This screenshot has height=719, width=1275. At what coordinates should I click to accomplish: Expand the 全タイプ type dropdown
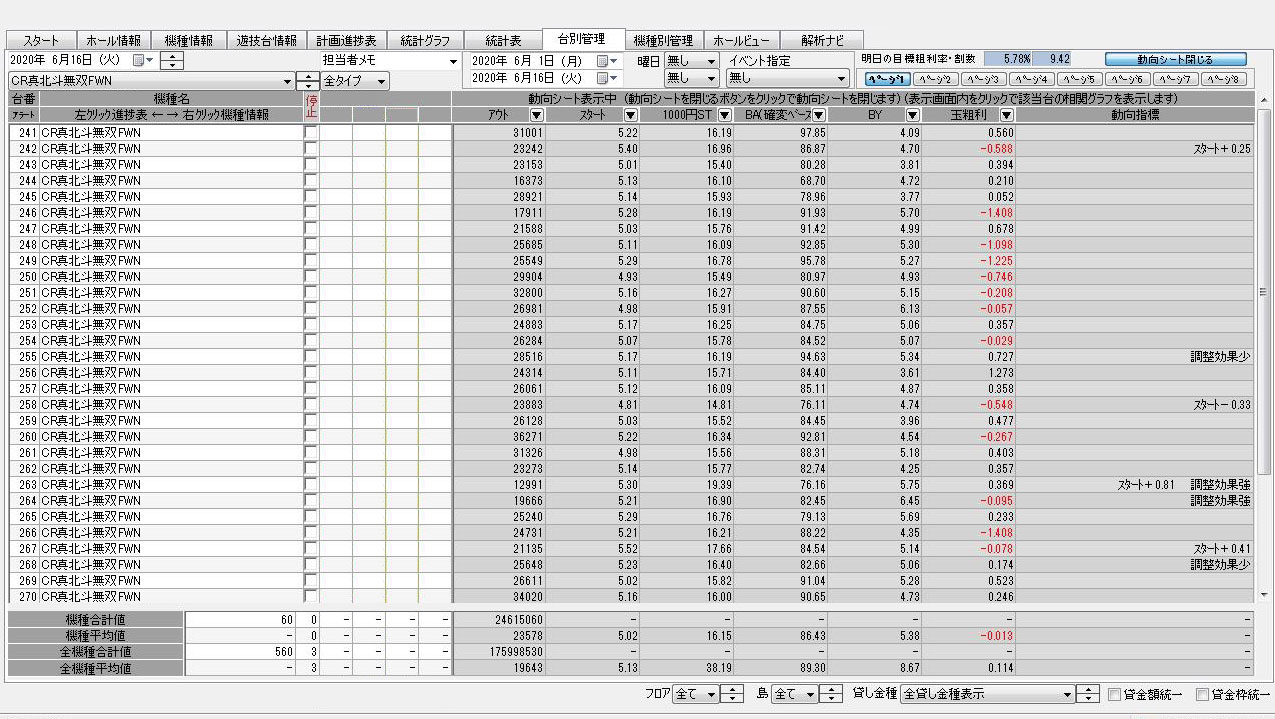382,81
